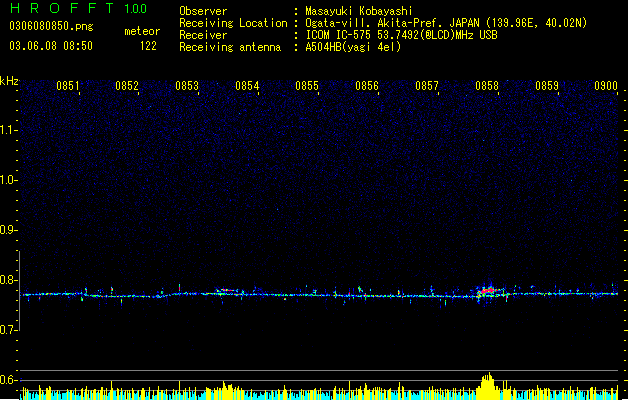Click the 0.8 kHz frequency tick label
Screen dimensions: 629x400
pyautogui.click(x=8, y=280)
